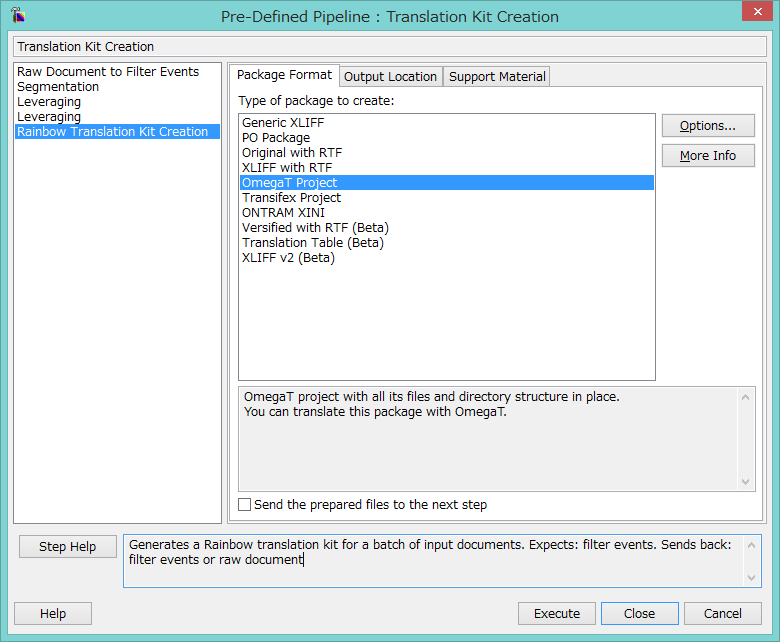Choose PO Package type
This screenshot has width=780, height=642.
click(447, 137)
